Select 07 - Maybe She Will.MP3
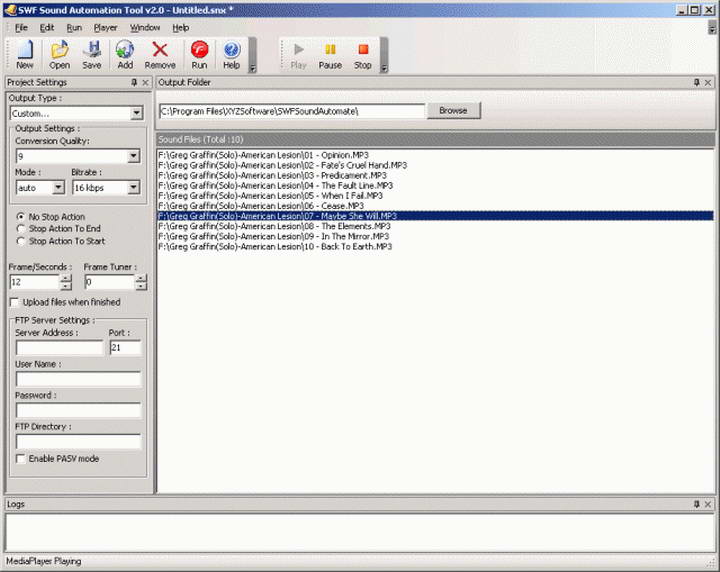Viewport: 720px width, 572px height. pyautogui.click(x=435, y=216)
